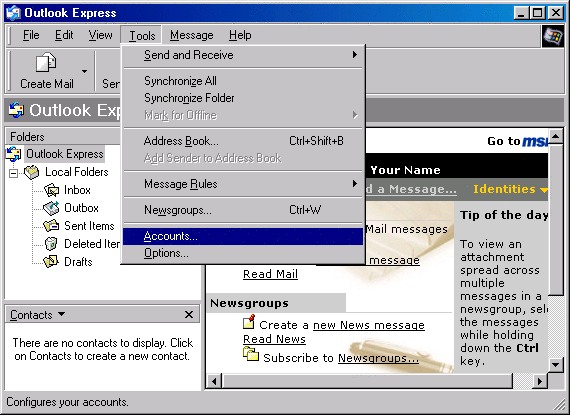Select Options in Tools menu
570x415 pixels.
[x=243, y=253]
